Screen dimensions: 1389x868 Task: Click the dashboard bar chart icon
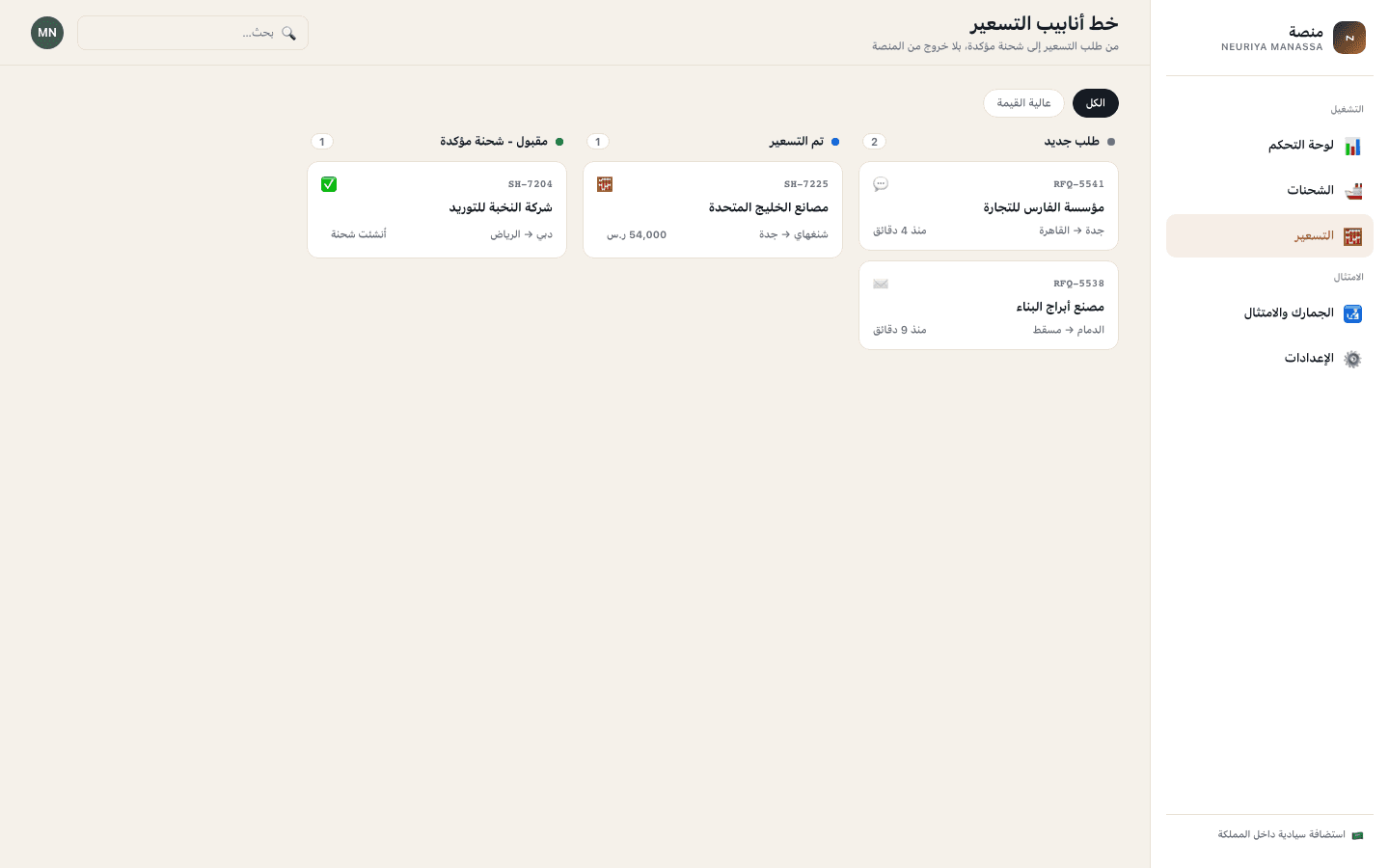(1352, 146)
